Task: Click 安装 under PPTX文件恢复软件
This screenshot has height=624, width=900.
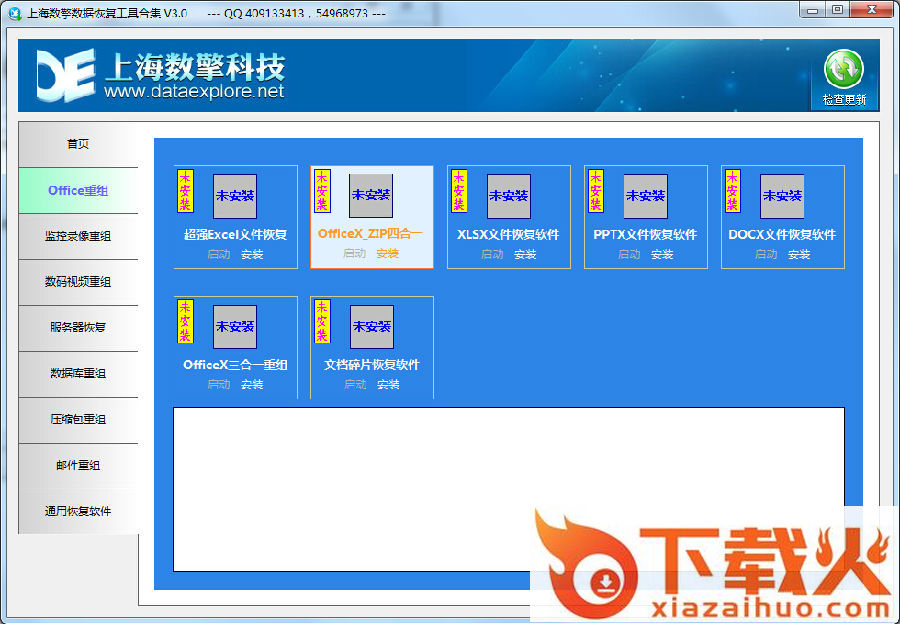Action: [x=662, y=254]
